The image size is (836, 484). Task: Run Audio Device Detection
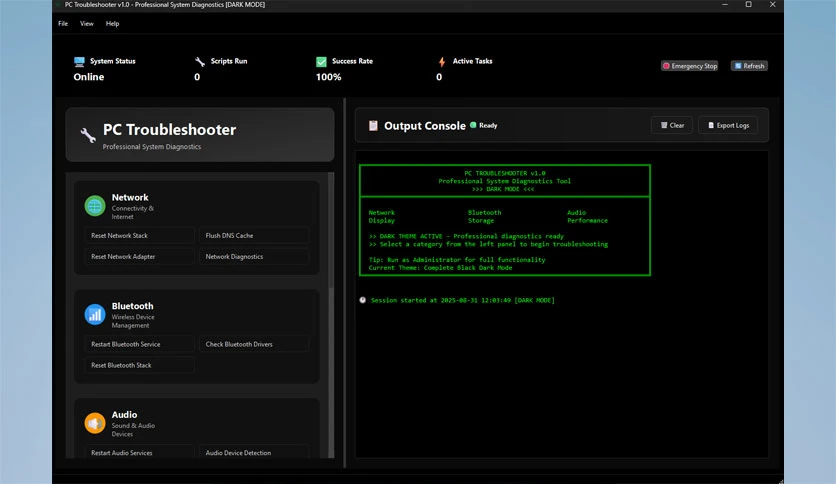(254, 452)
